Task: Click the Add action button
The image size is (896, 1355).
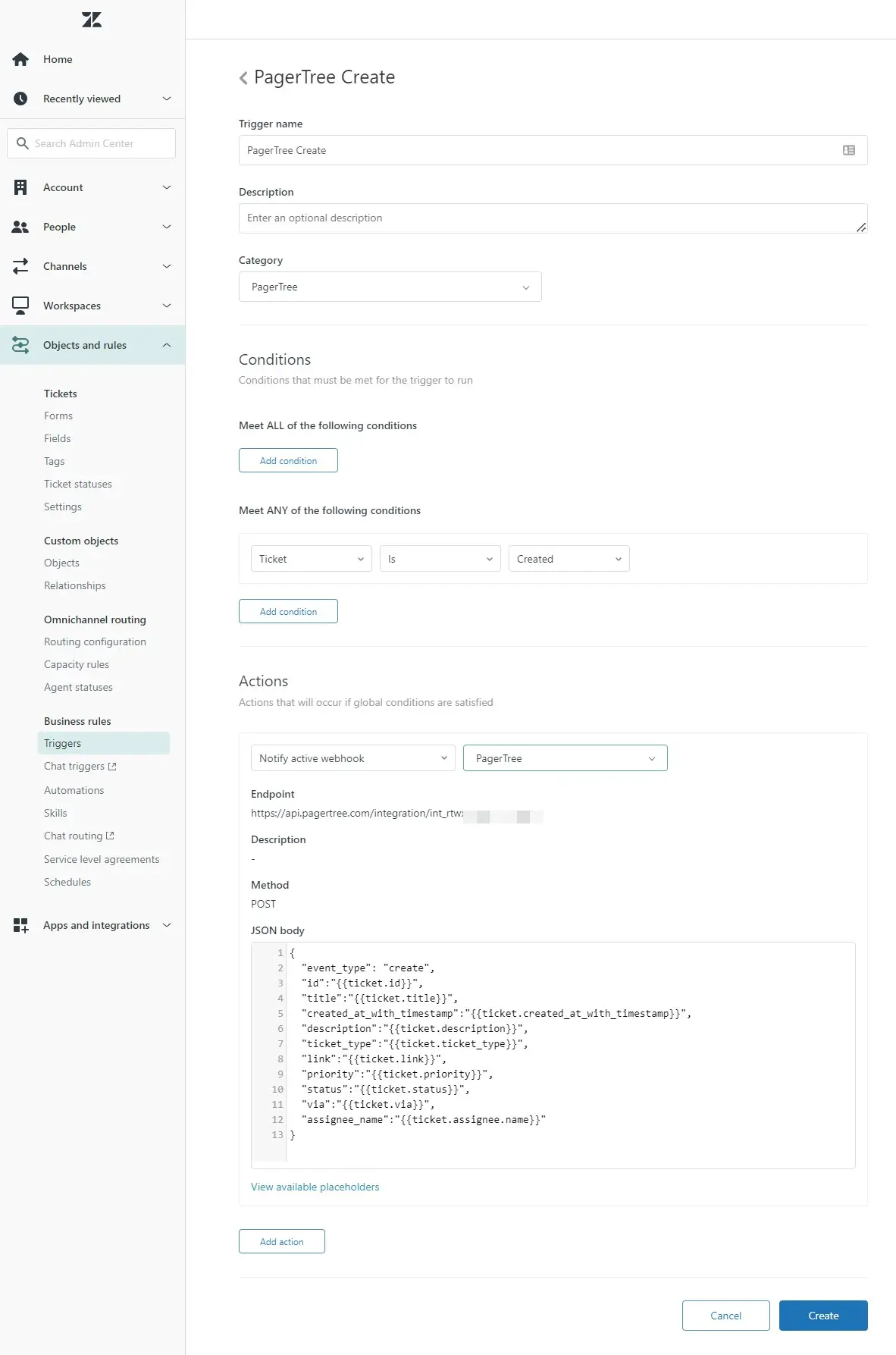Action: pyautogui.click(x=281, y=1241)
